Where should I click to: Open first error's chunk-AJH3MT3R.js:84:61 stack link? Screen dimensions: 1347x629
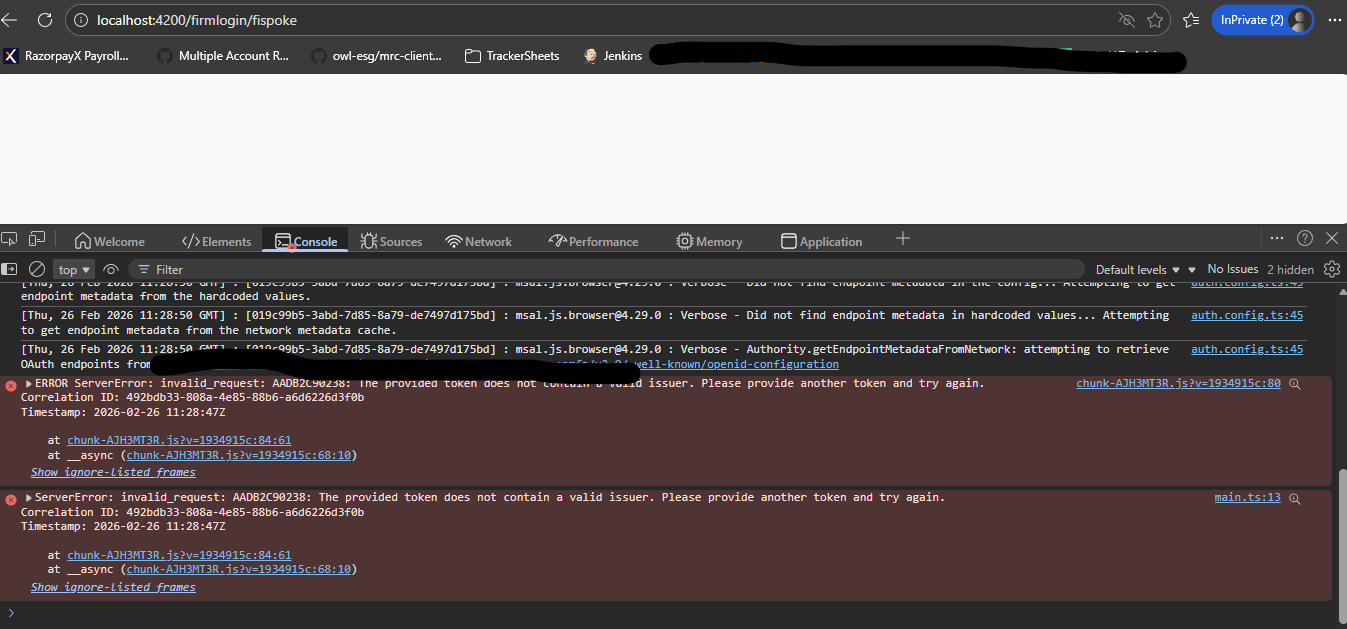[179, 440]
